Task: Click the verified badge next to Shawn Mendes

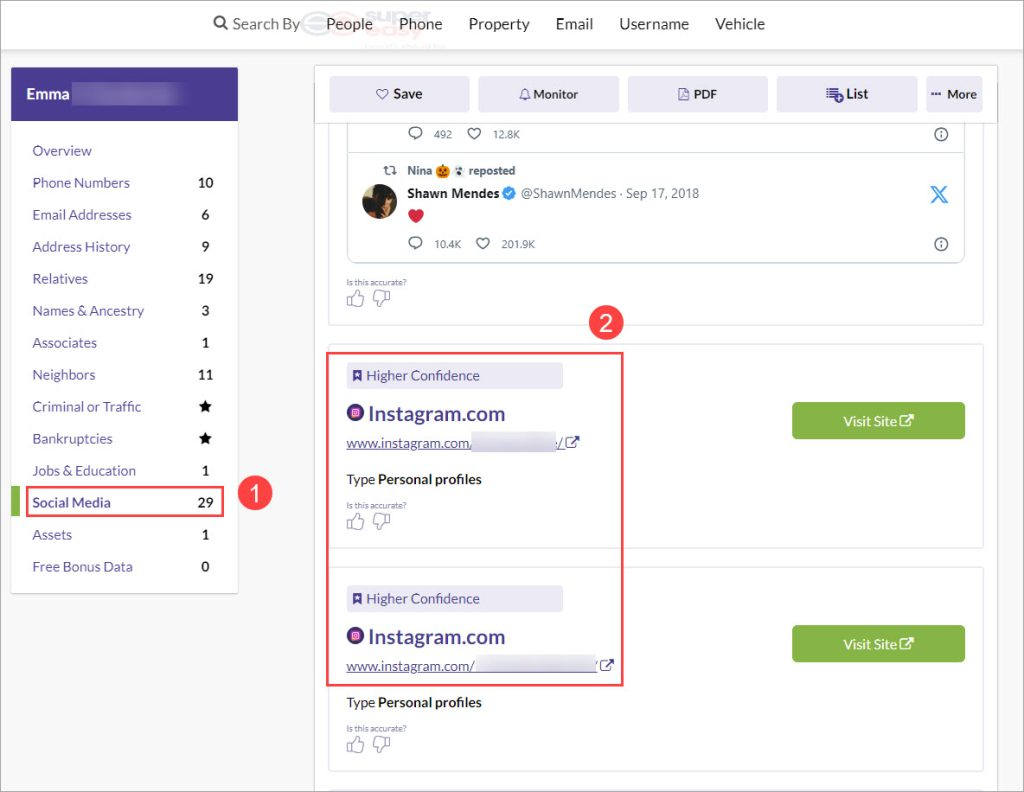Action: point(509,193)
